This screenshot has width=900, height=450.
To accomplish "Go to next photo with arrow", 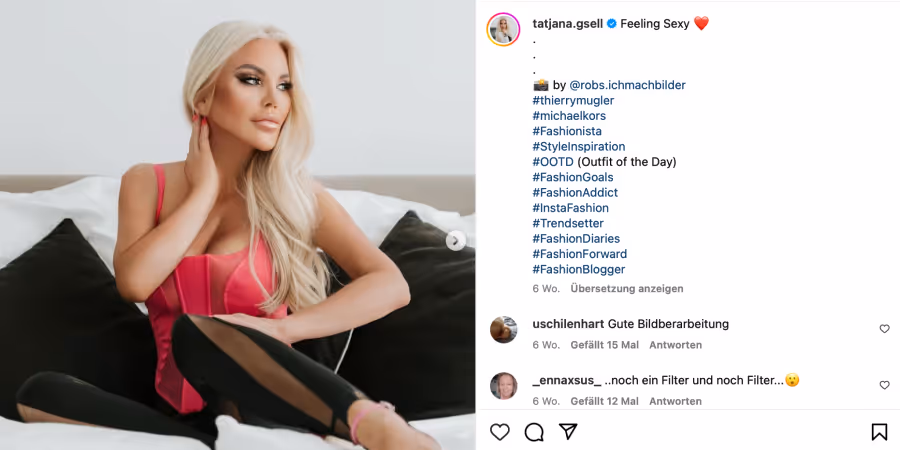I will pos(456,240).
